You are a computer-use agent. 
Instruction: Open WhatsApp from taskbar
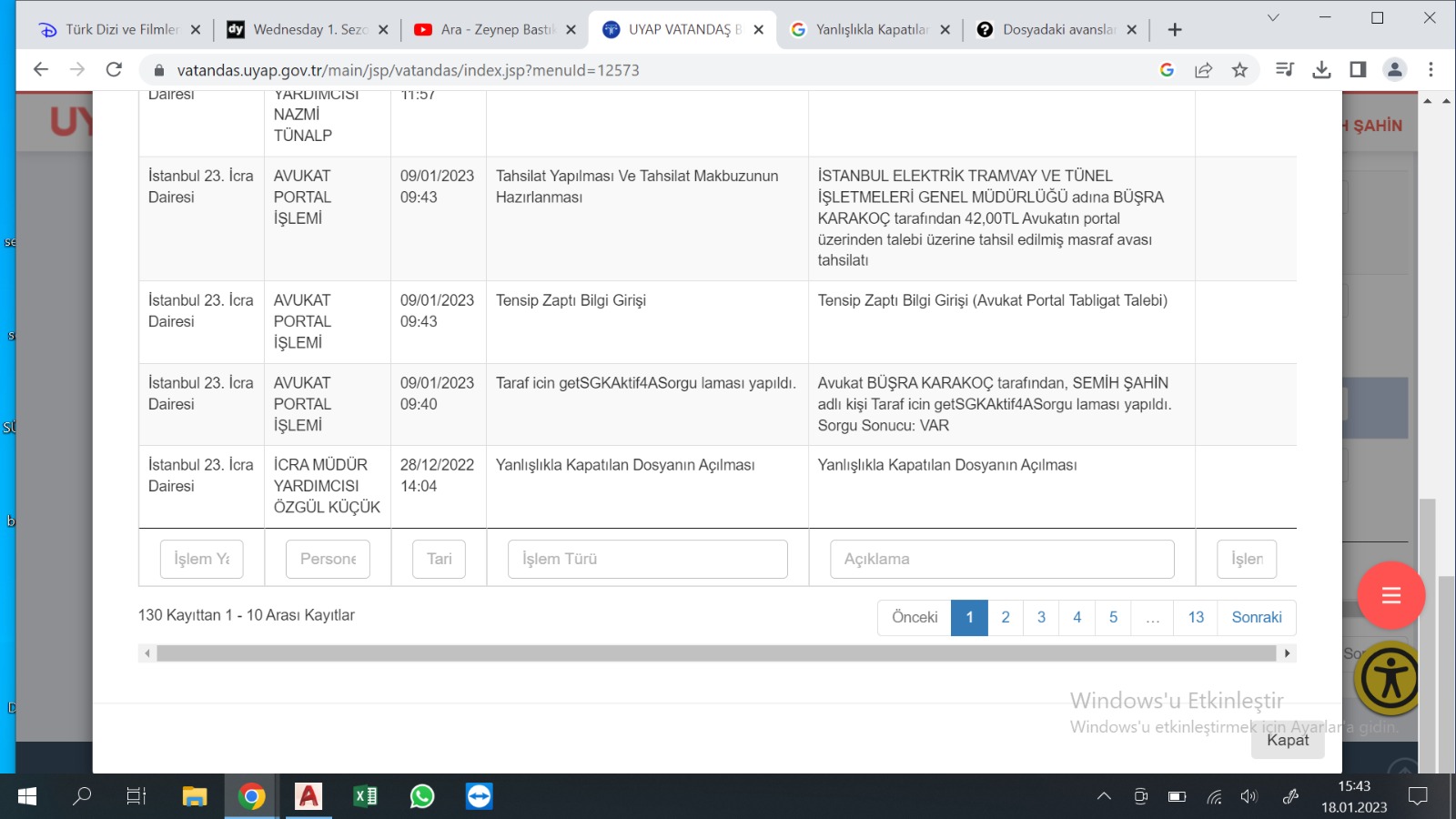point(422,797)
